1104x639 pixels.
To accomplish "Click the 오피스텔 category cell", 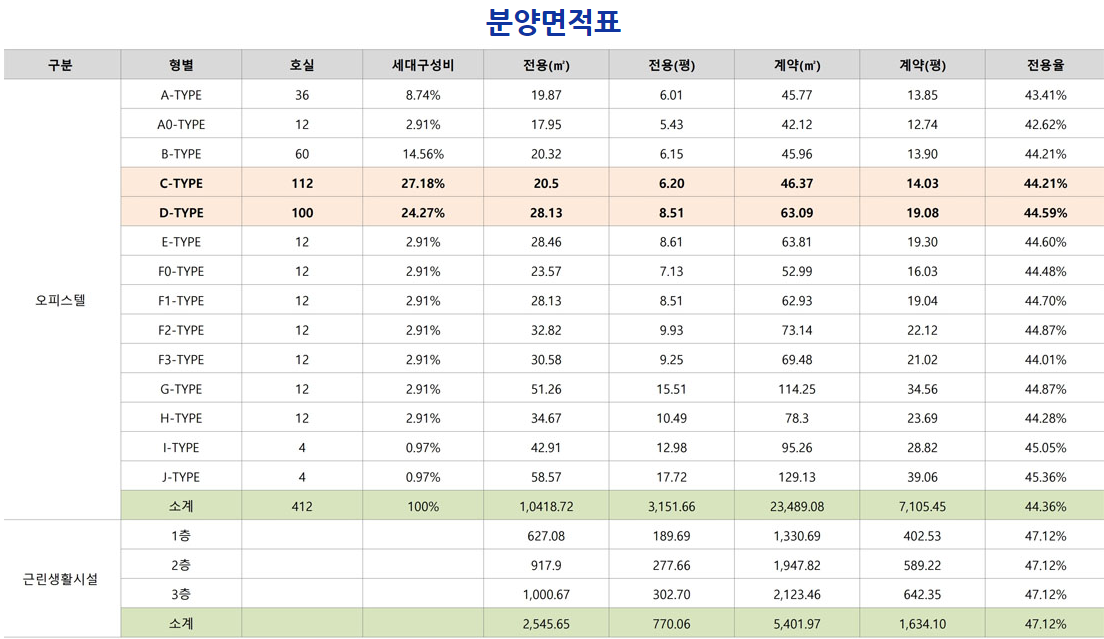I will 61,300.
